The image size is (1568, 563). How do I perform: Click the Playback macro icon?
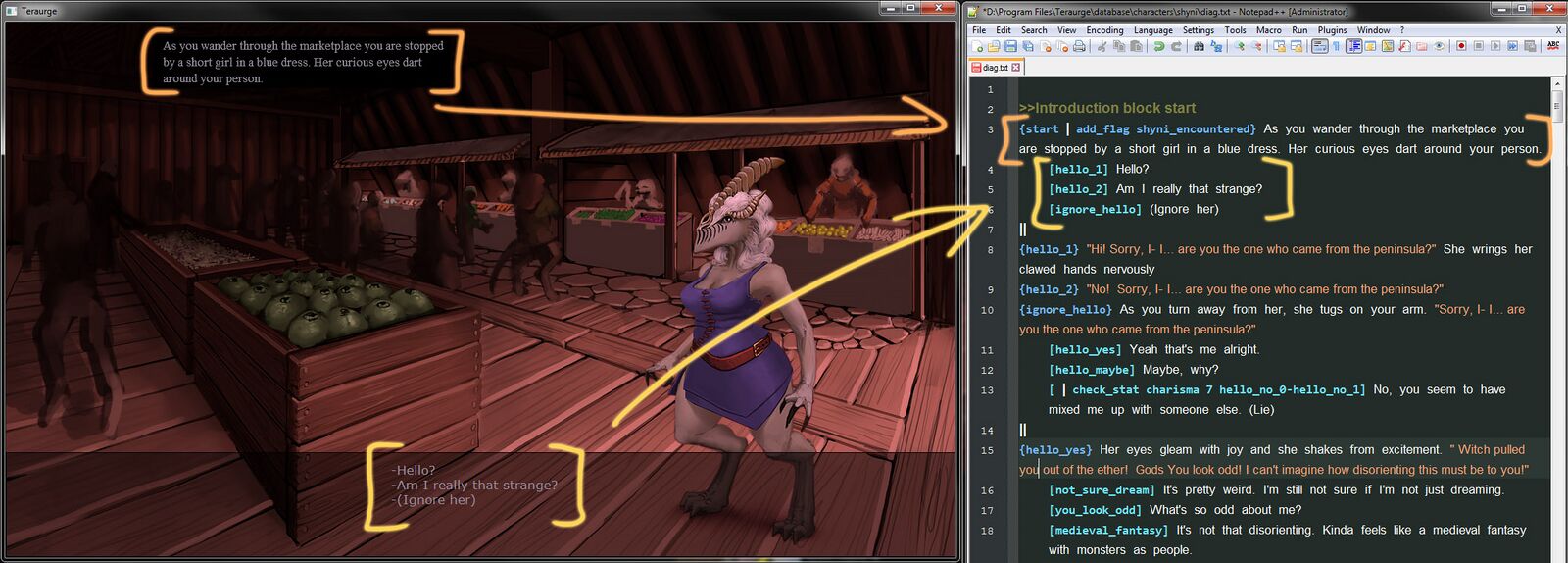[1495, 46]
